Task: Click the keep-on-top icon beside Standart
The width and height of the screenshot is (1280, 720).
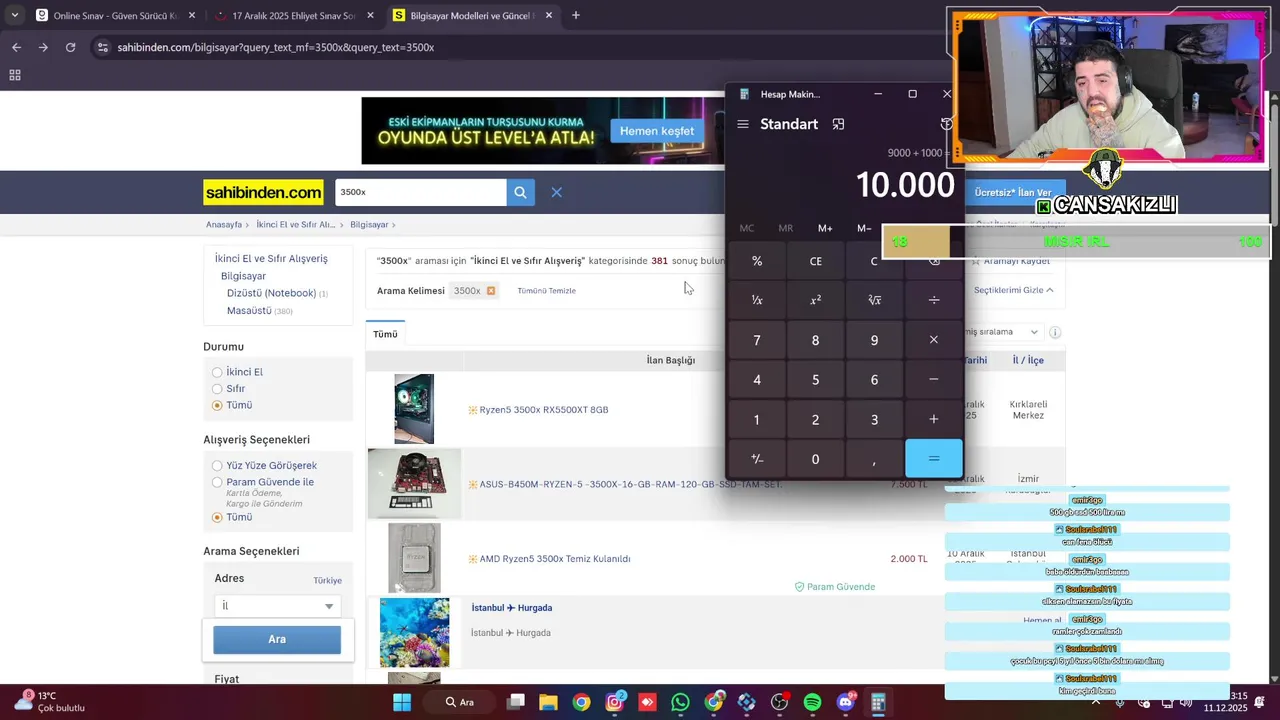Action: [x=838, y=124]
